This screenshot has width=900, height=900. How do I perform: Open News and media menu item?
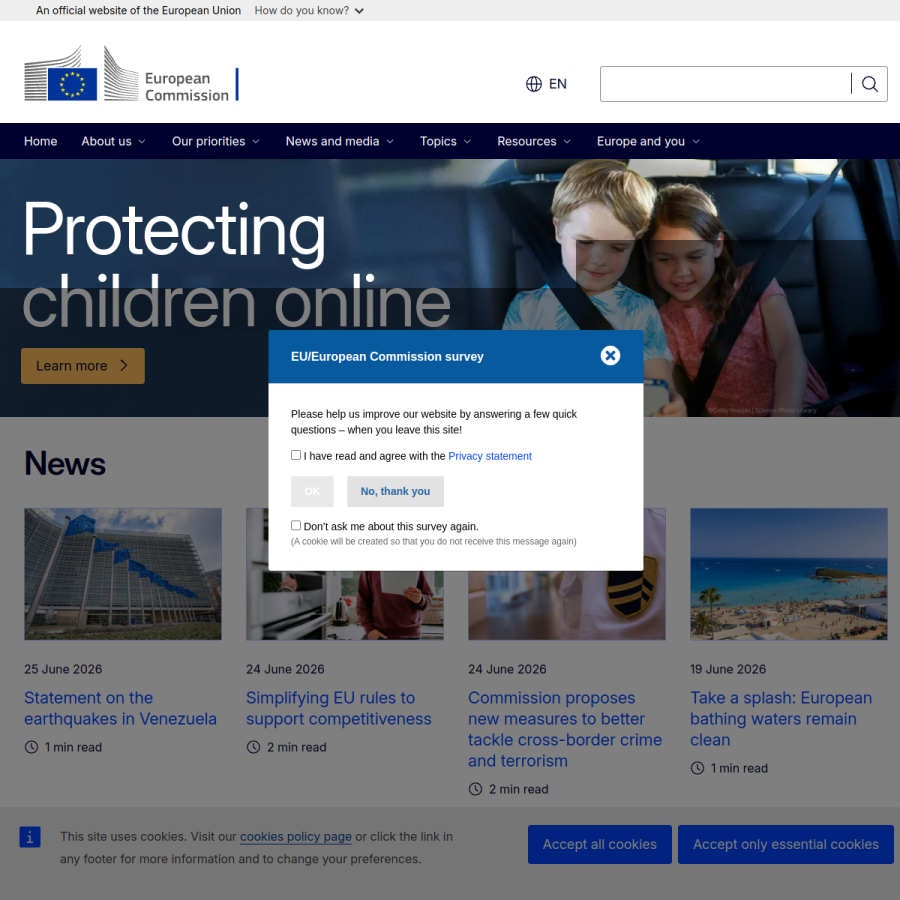(x=332, y=141)
